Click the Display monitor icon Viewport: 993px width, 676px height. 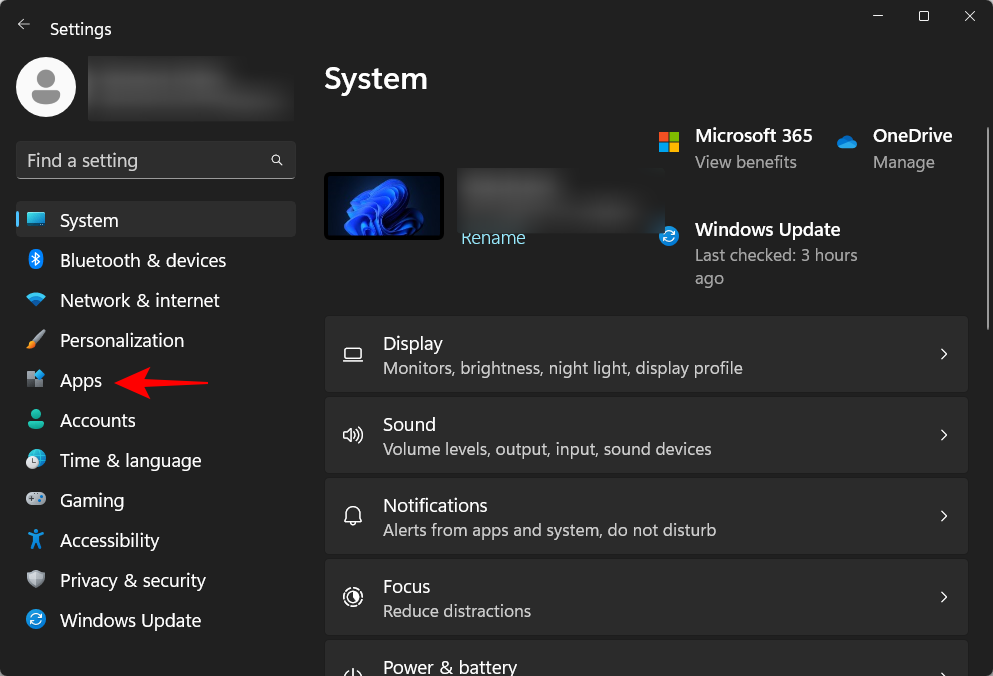point(352,354)
